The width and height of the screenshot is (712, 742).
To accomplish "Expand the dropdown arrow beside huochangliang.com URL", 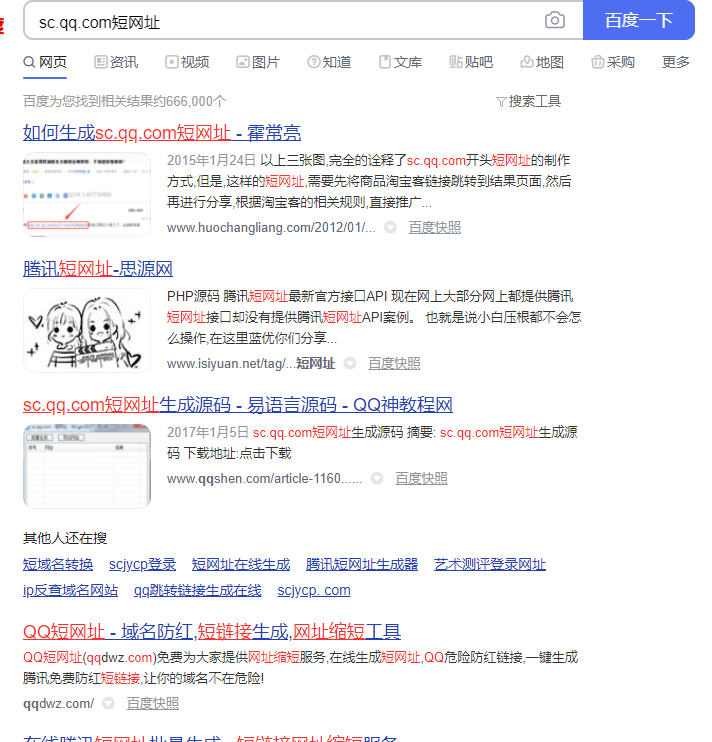I will (390, 228).
